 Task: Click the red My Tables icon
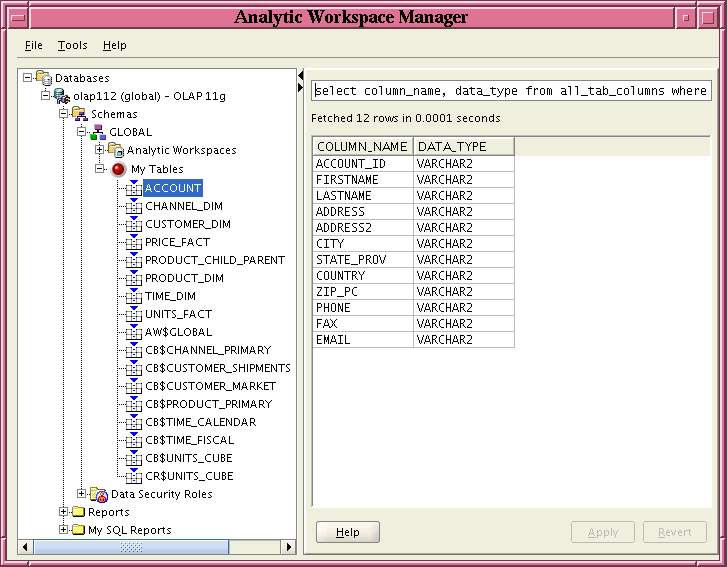pos(118,169)
